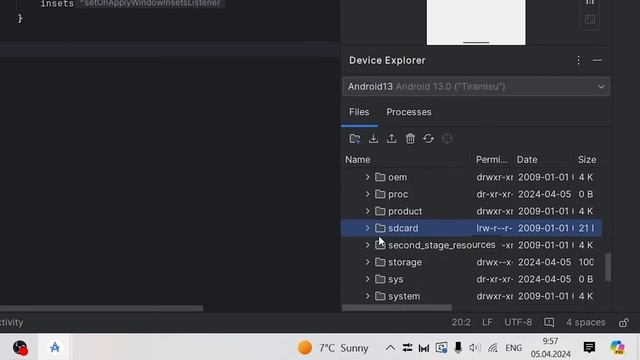
Task: Click the reader mode status bar icon
Action: click(549, 322)
